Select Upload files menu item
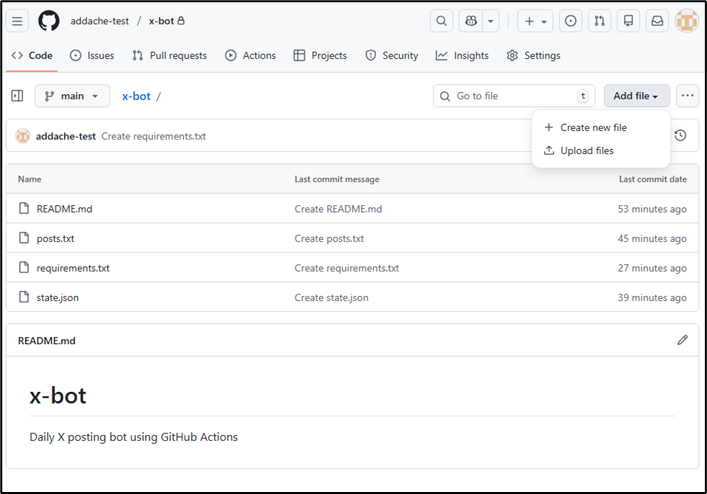This screenshot has height=494, width=707. point(587,151)
